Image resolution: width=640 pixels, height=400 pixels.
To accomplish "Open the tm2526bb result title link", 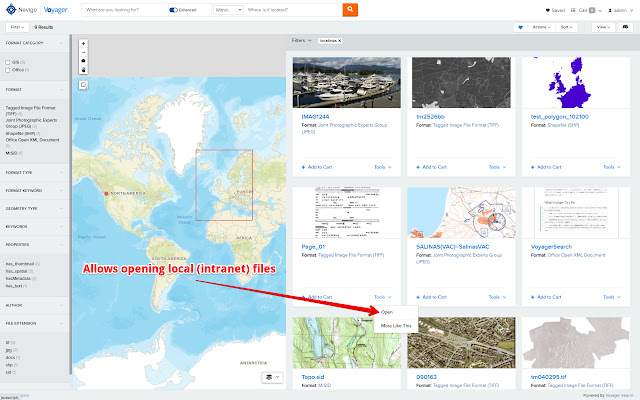I will 430,117.
